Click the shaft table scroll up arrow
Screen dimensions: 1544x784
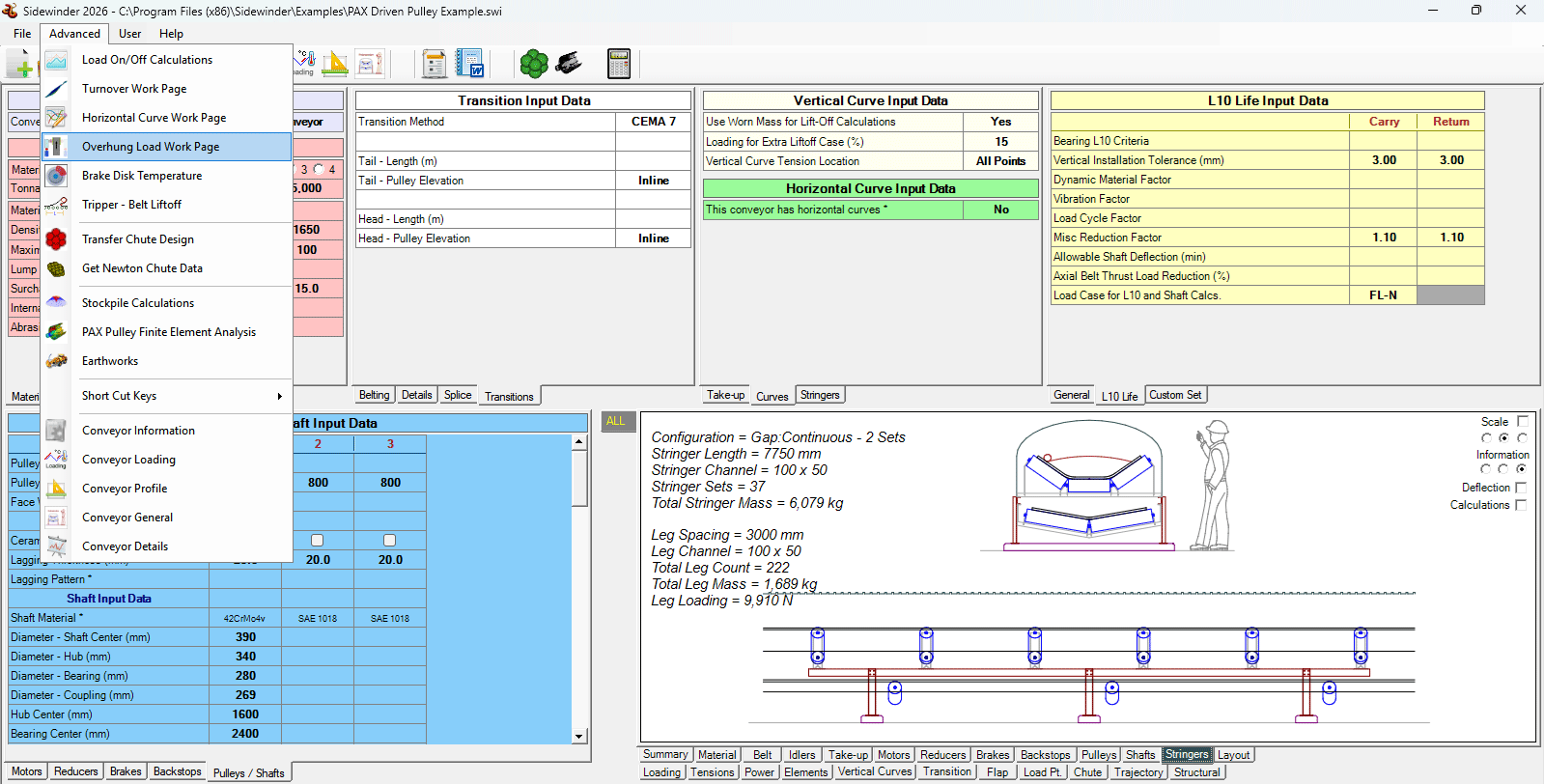(579, 442)
